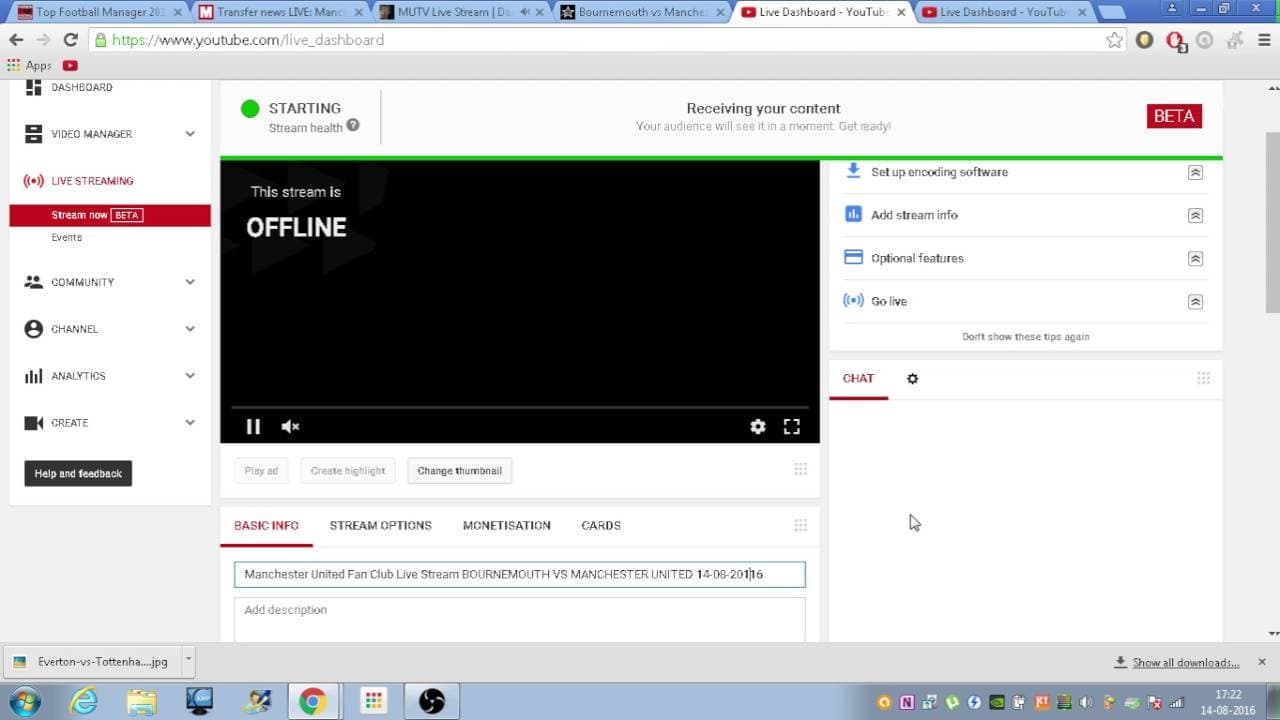Click the browser address bar URL
The height and width of the screenshot is (720, 1280).
click(x=248, y=40)
